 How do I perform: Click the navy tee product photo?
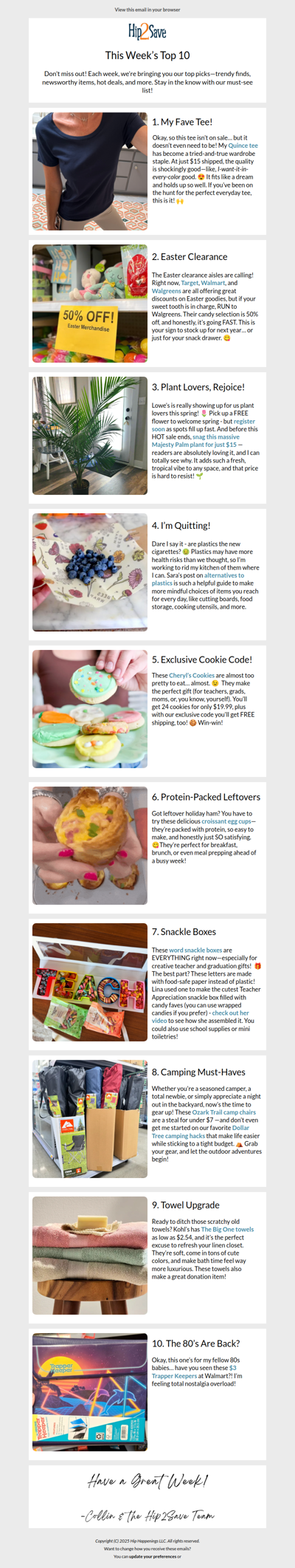[x=90, y=171]
